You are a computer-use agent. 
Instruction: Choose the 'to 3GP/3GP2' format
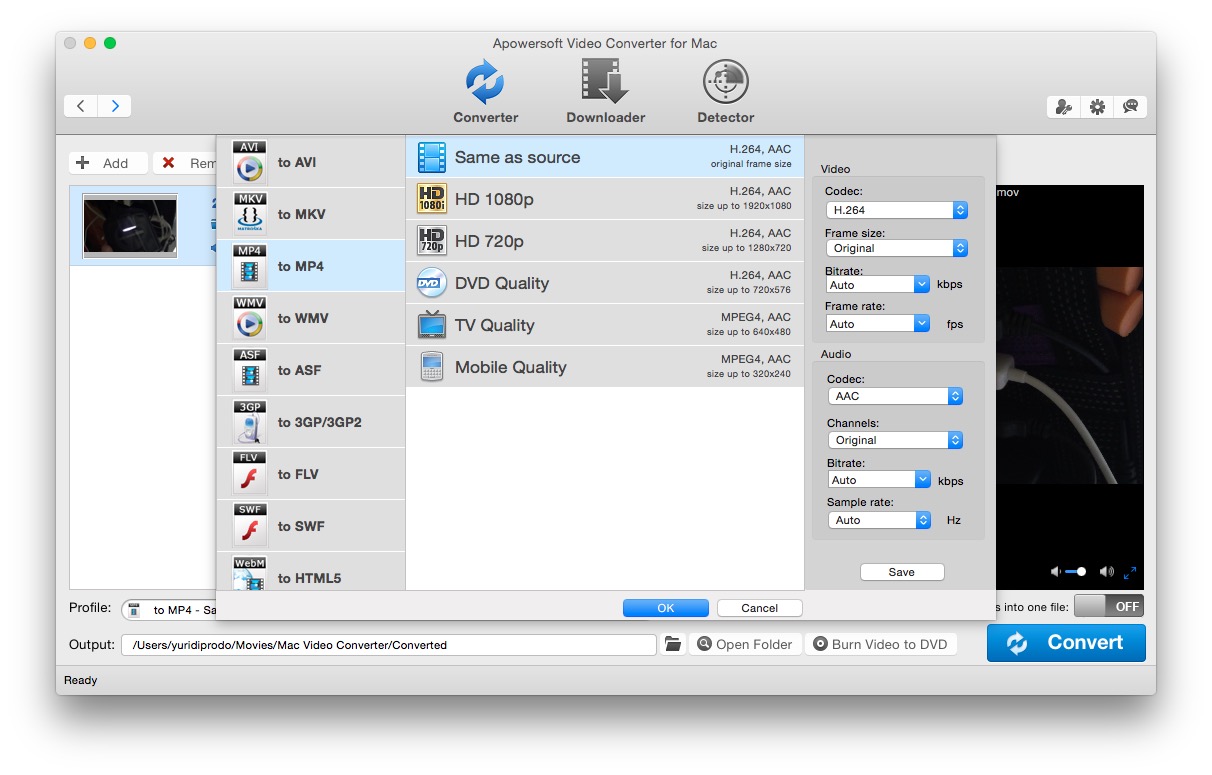click(x=311, y=422)
